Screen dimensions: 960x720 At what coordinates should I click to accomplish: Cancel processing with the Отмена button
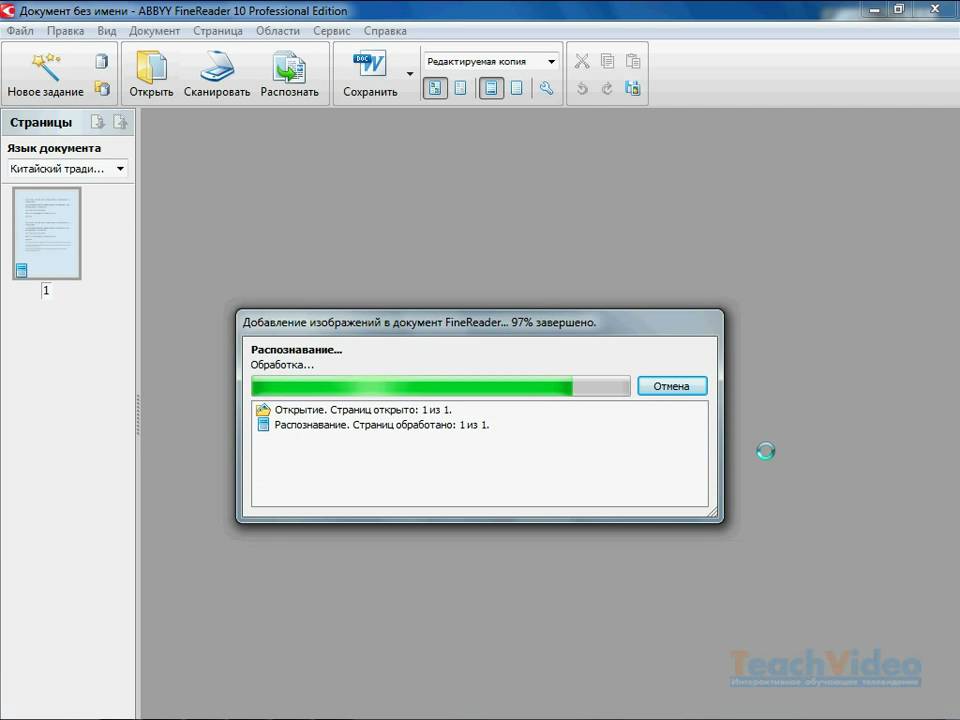[x=672, y=386]
